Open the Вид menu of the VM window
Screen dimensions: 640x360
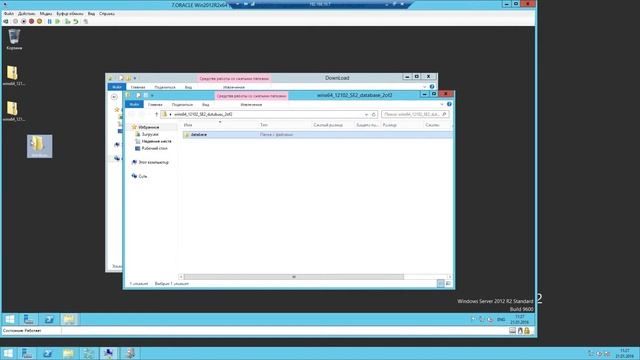91,13
